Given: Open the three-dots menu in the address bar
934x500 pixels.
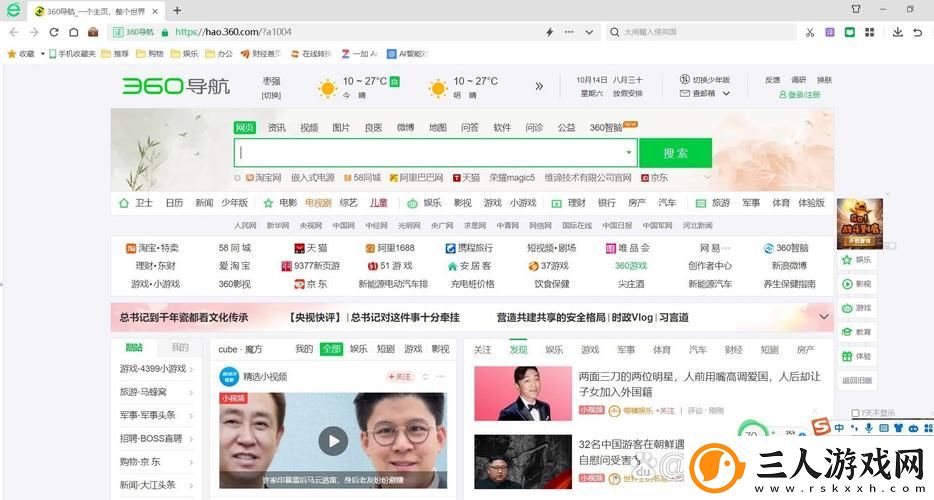Looking at the screenshot, I should point(569,32).
